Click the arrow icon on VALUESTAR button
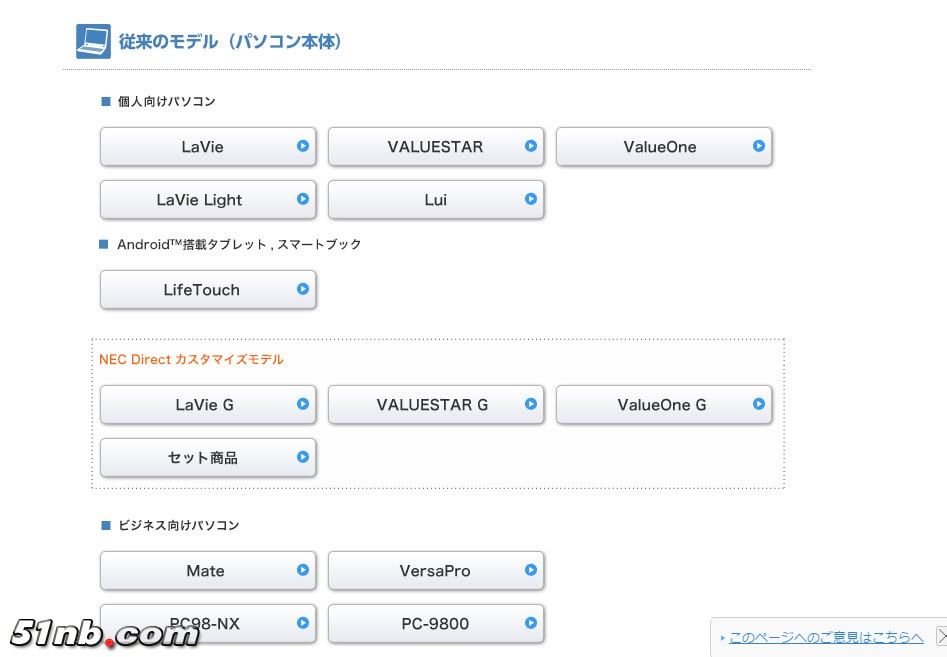Viewport: 947px width, 657px height. coord(531,146)
